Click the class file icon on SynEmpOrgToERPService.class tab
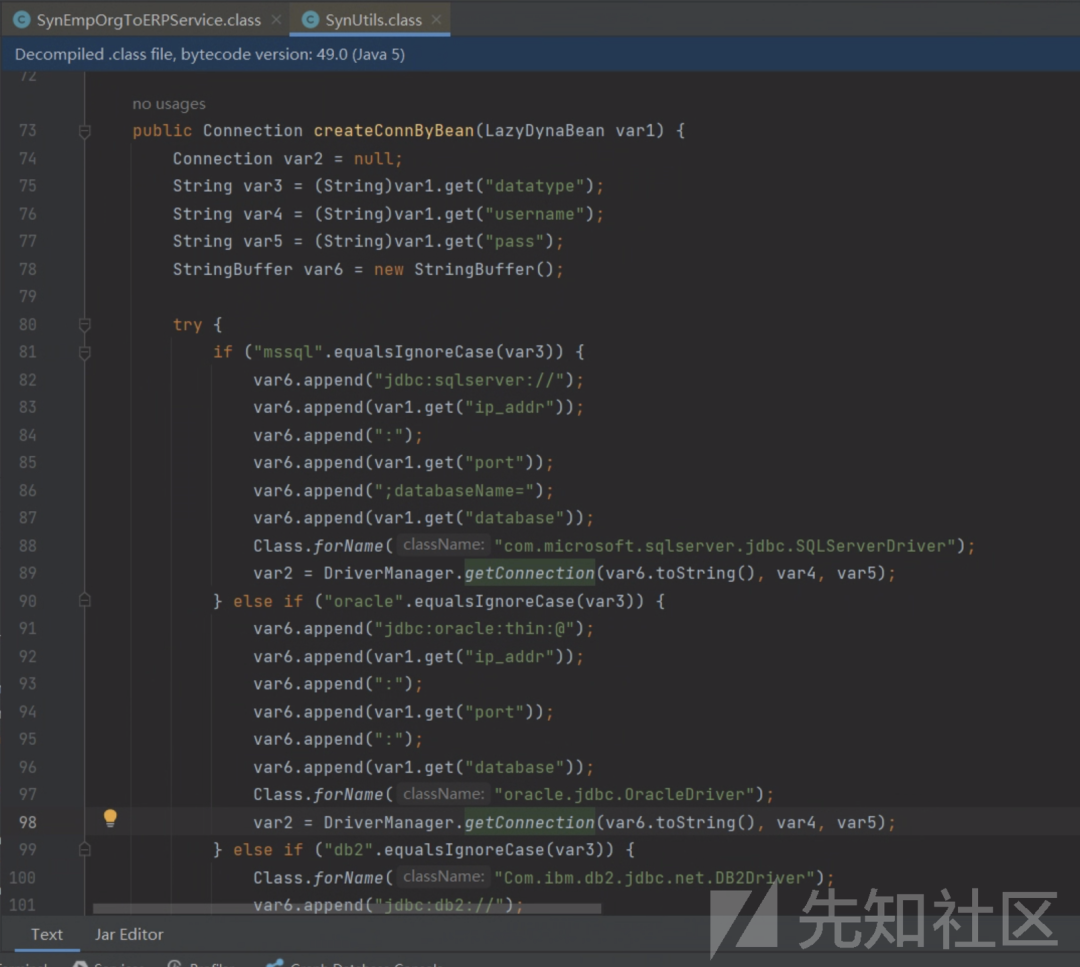 [x=22, y=19]
